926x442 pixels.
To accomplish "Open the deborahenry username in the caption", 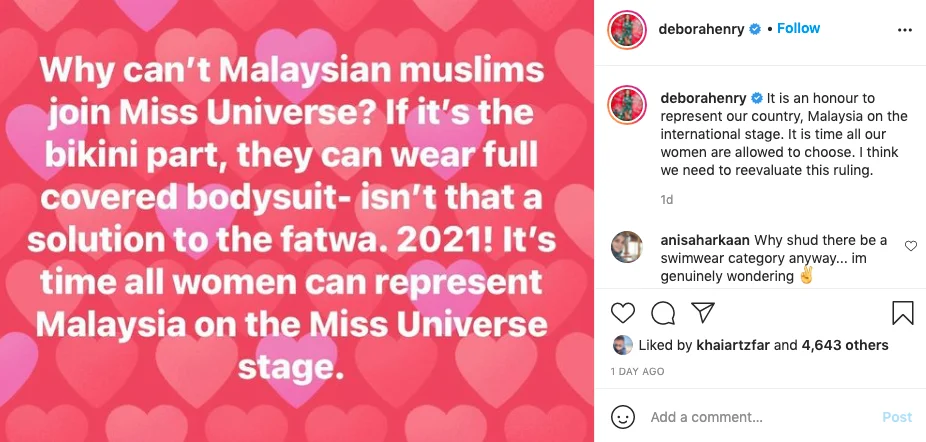I will (x=703, y=98).
